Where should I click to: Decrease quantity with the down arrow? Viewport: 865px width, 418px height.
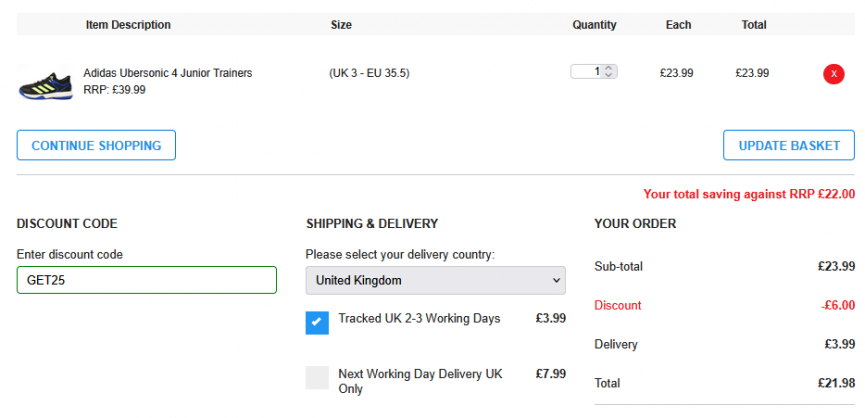click(x=610, y=75)
